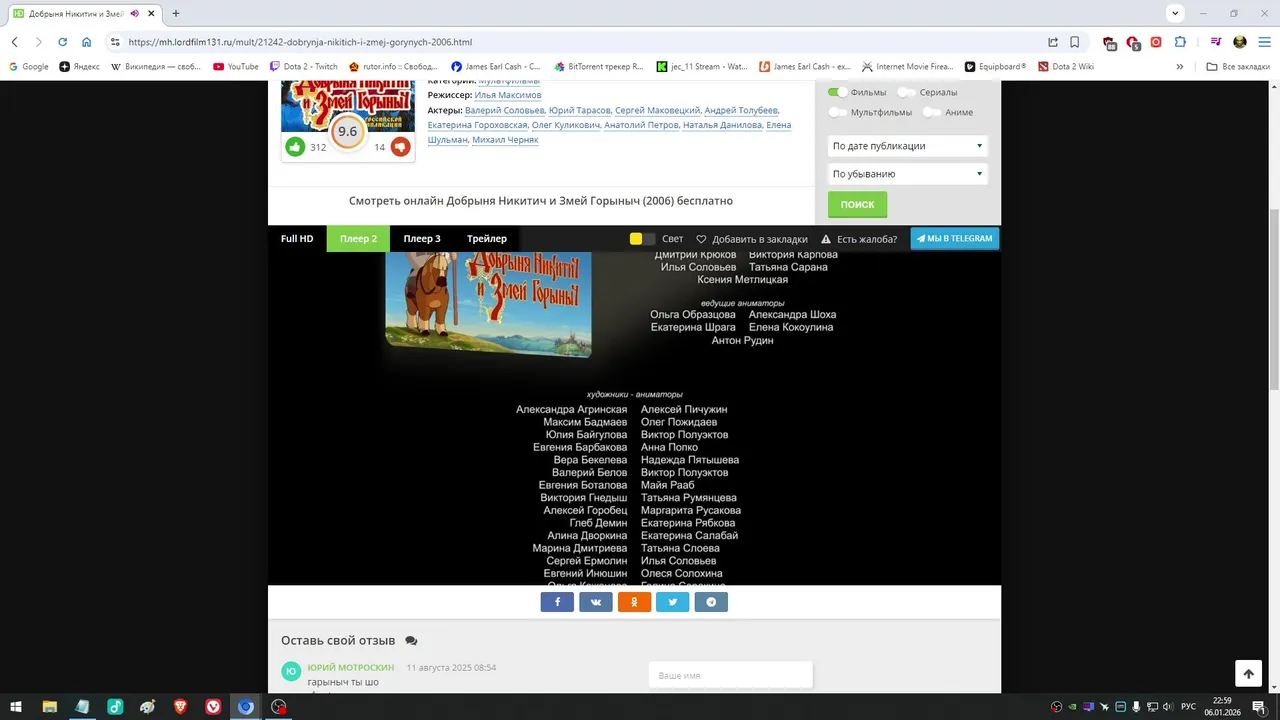Open the extensions puzzle icon
The image size is (1280, 720).
pos(1180,42)
